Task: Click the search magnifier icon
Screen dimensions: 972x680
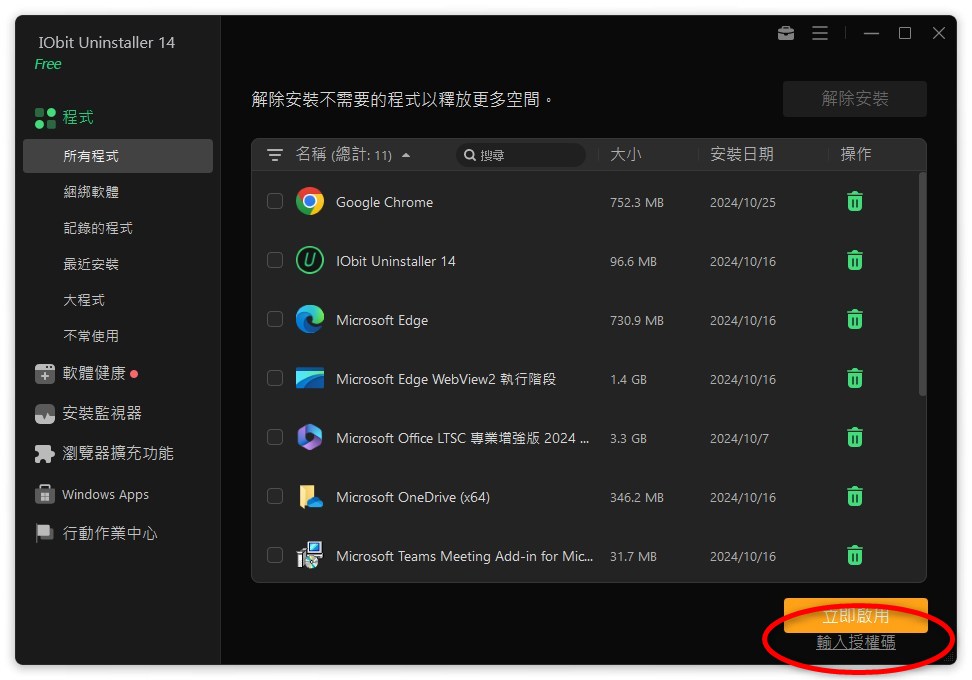Action: [x=470, y=155]
